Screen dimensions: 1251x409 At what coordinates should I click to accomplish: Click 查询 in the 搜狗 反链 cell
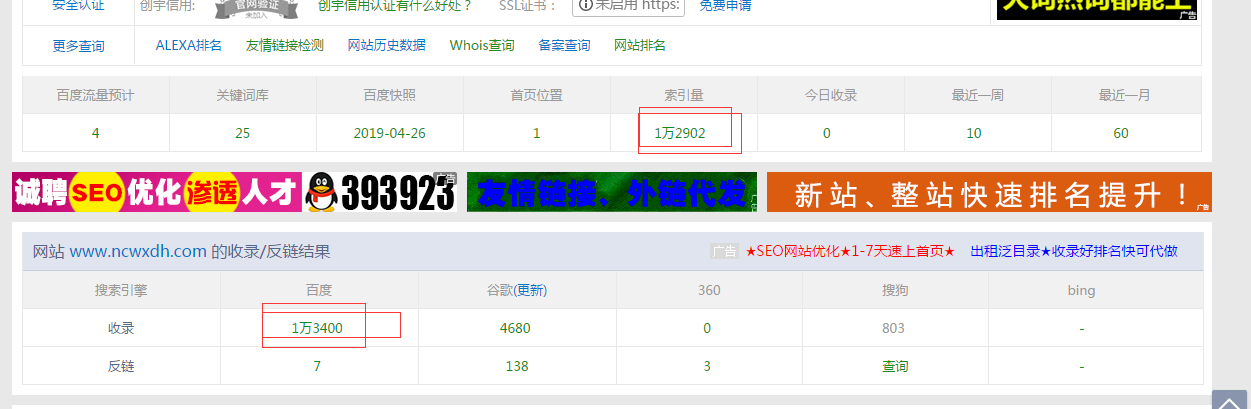[x=895, y=366]
